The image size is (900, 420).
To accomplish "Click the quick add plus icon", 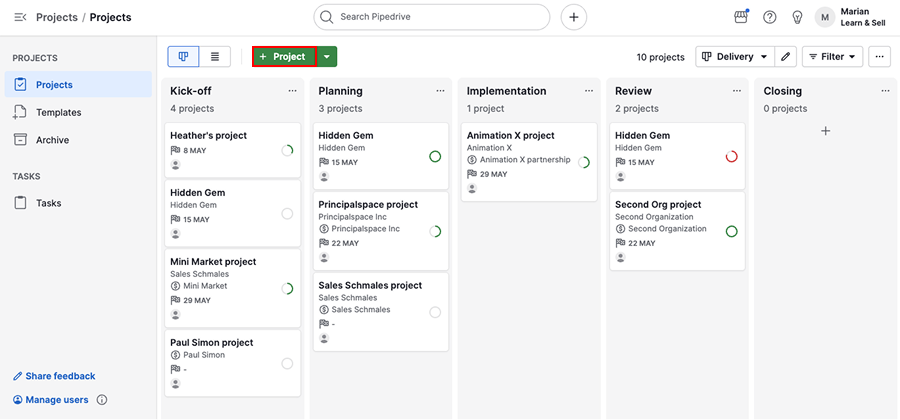I will pos(573,17).
